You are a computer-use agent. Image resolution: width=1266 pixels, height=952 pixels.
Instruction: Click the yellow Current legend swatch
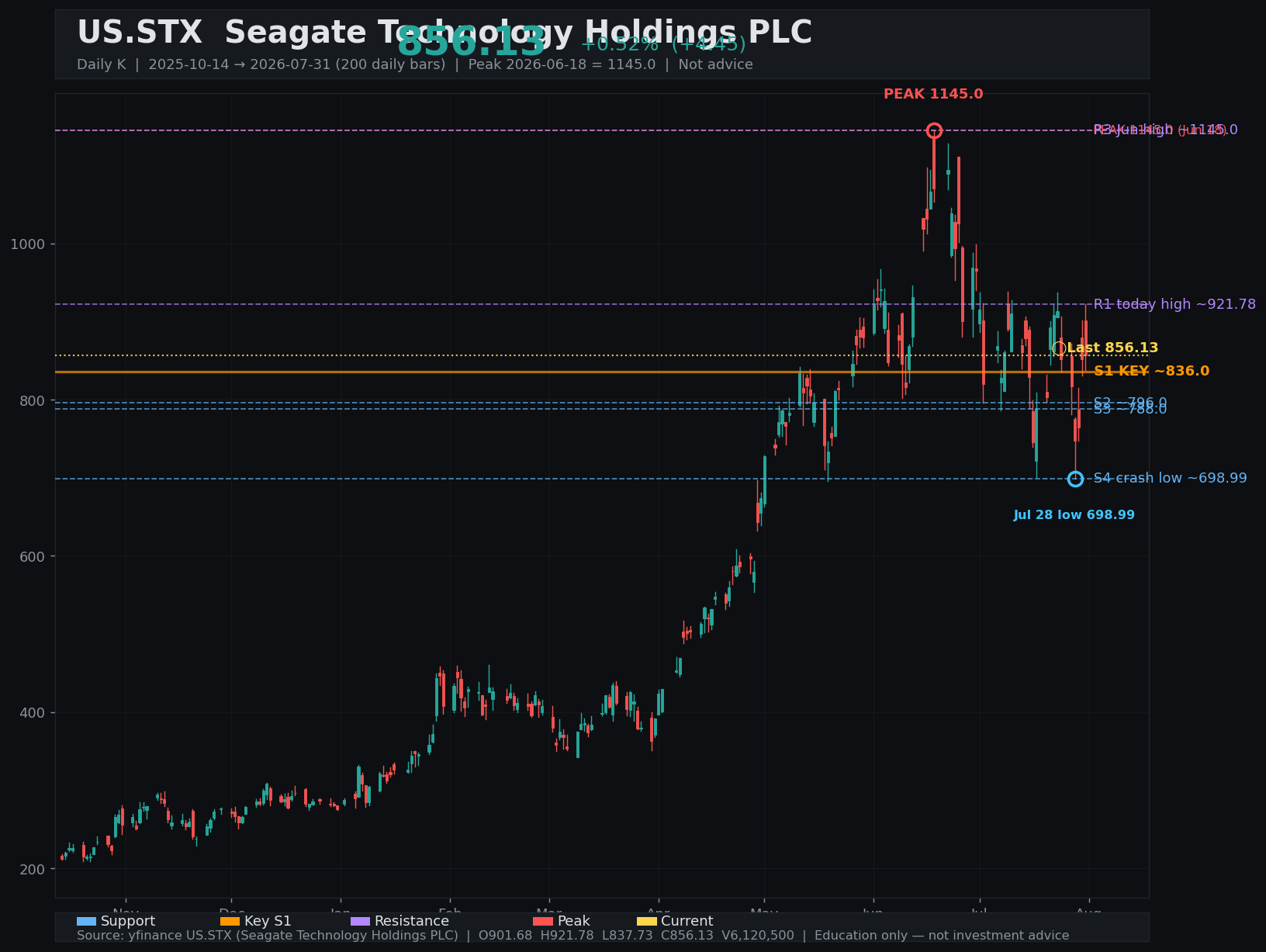[646, 921]
